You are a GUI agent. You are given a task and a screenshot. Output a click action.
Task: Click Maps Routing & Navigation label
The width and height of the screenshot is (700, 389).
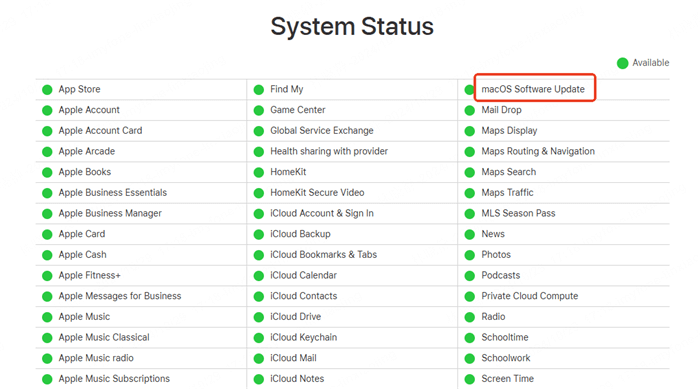point(538,151)
